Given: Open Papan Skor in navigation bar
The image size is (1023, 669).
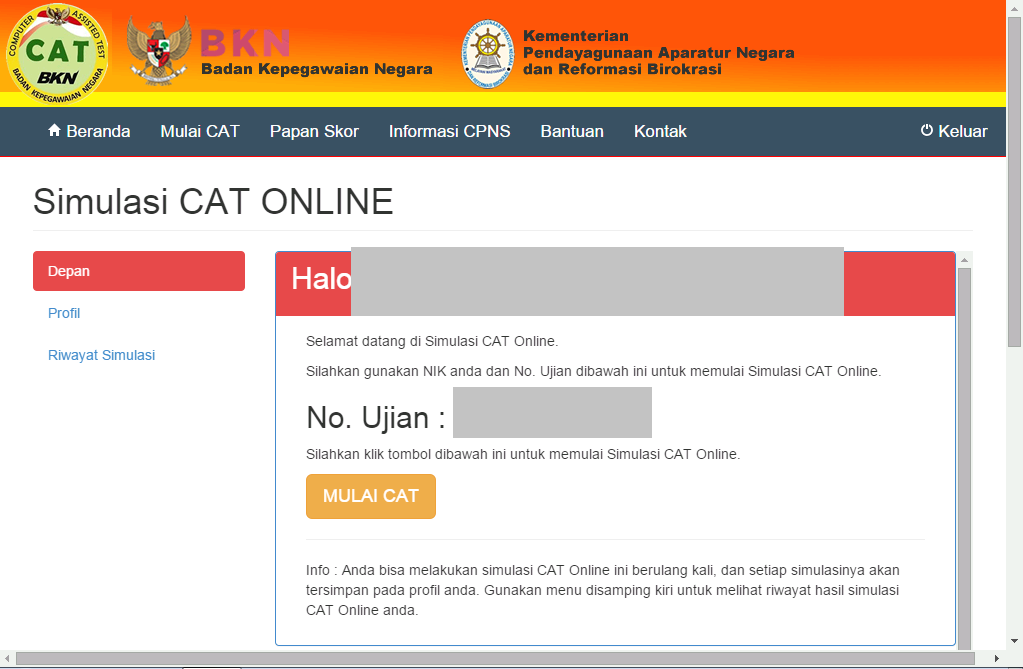Looking at the screenshot, I should [314, 131].
